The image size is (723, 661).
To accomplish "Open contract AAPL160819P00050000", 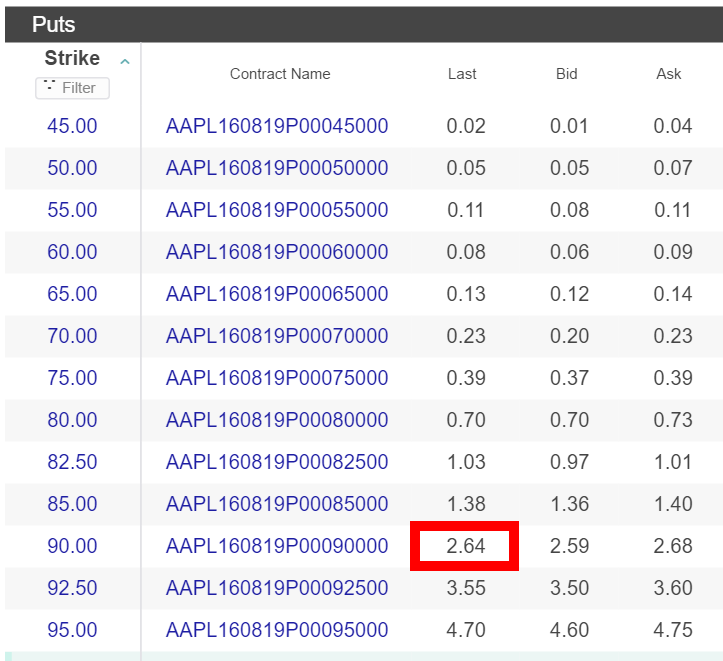I will pyautogui.click(x=277, y=168).
